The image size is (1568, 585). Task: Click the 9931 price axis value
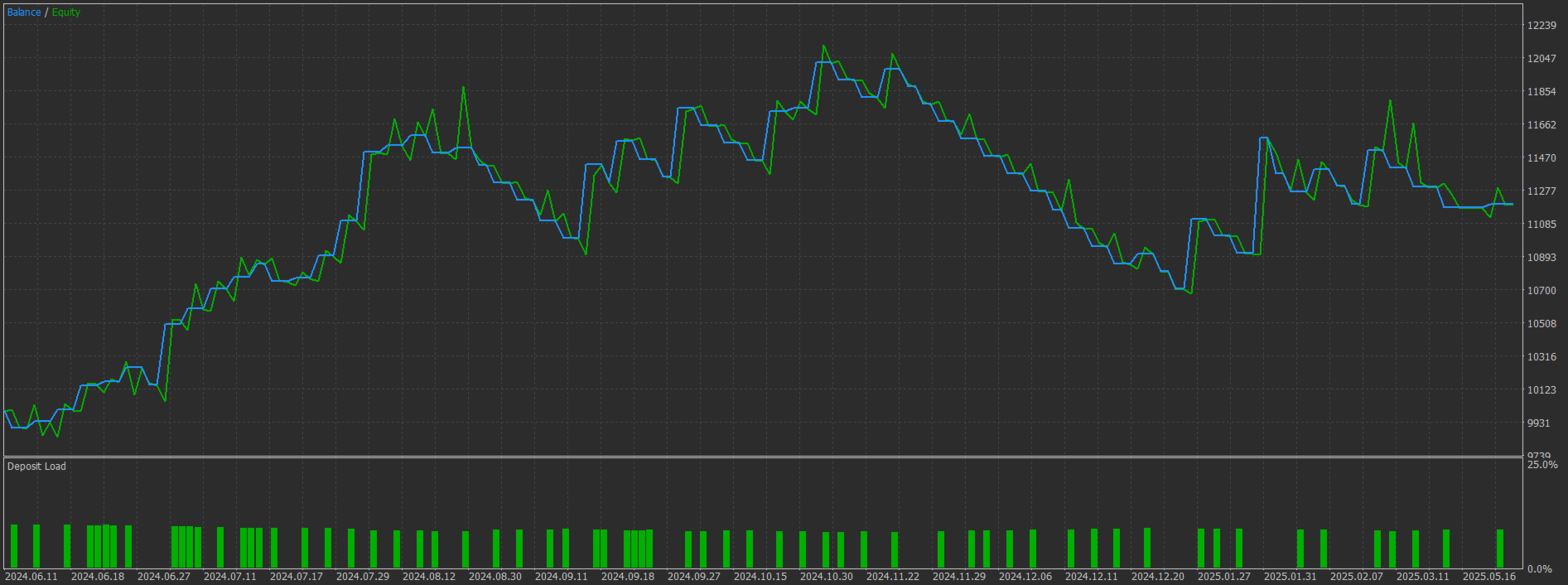tap(1539, 423)
